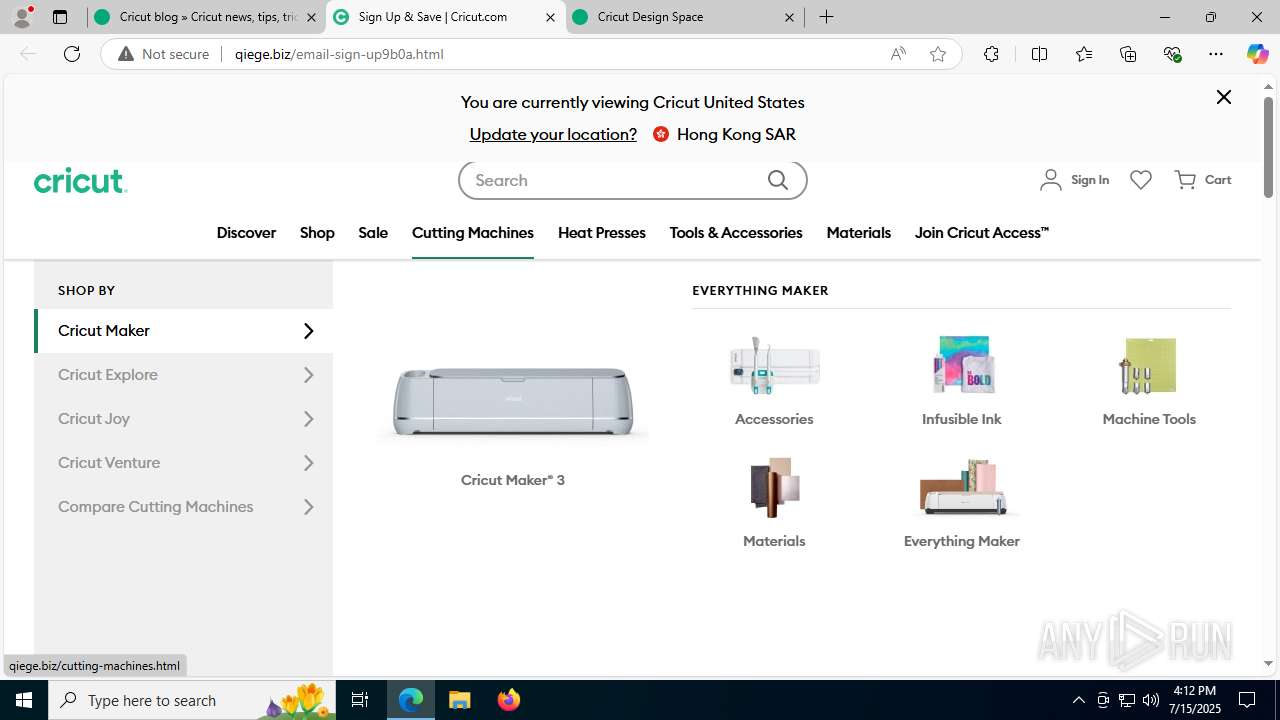Select Accessories category thumbnail
This screenshot has width=1280, height=720.
pos(774,365)
